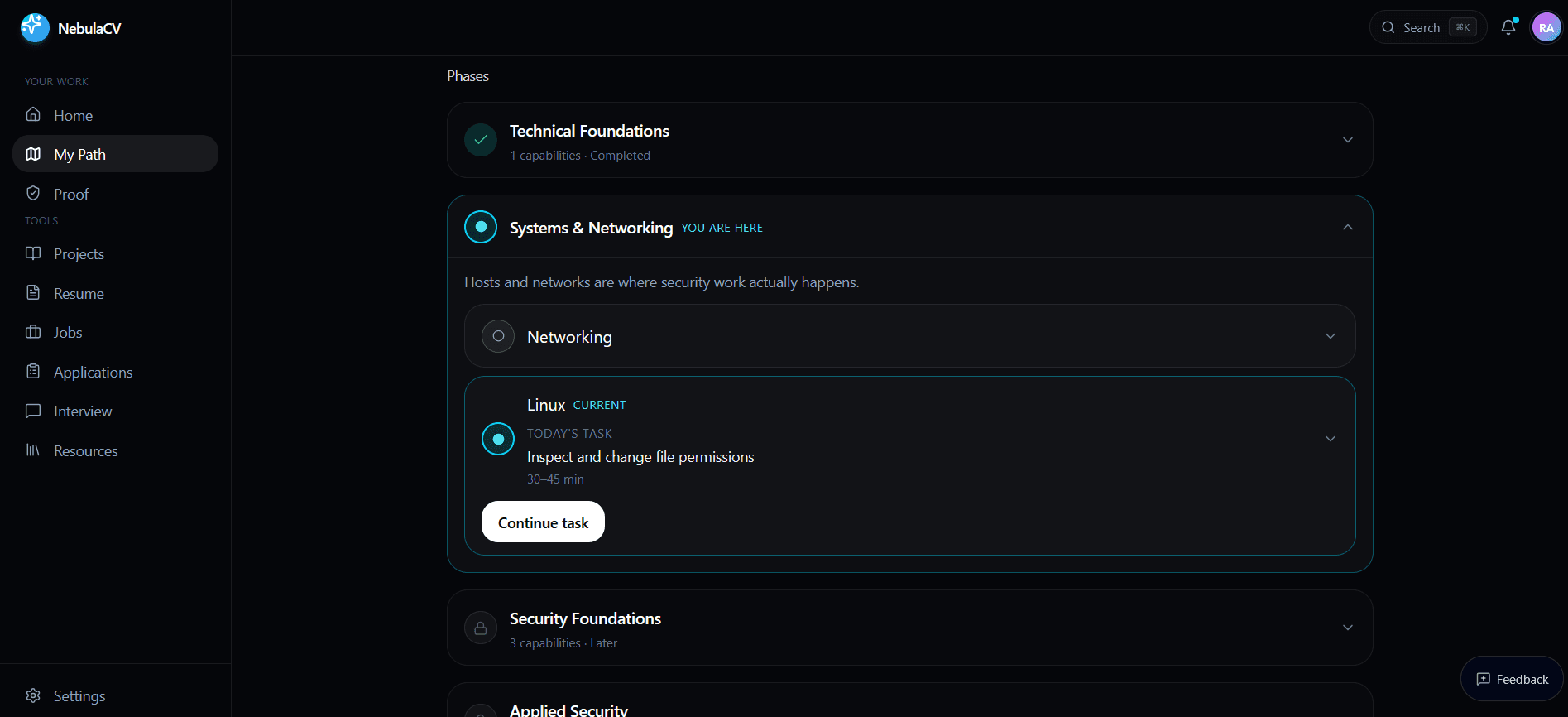Click the Applications clipboard icon
The width and height of the screenshot is (1568, 717).
[x=33, y=371]
